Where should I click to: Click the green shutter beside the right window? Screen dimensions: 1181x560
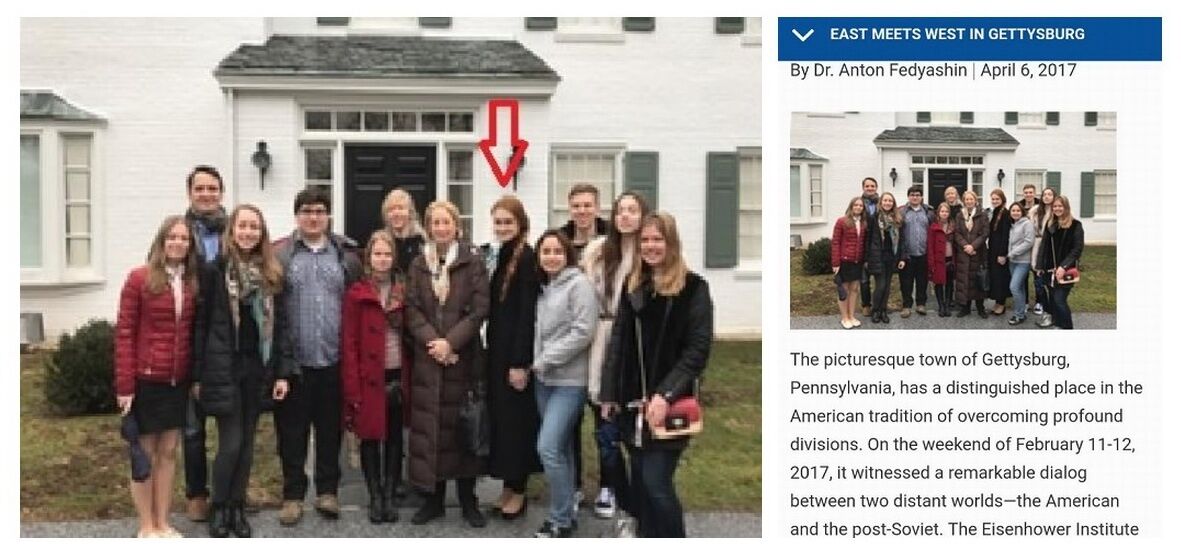[722, 209]
